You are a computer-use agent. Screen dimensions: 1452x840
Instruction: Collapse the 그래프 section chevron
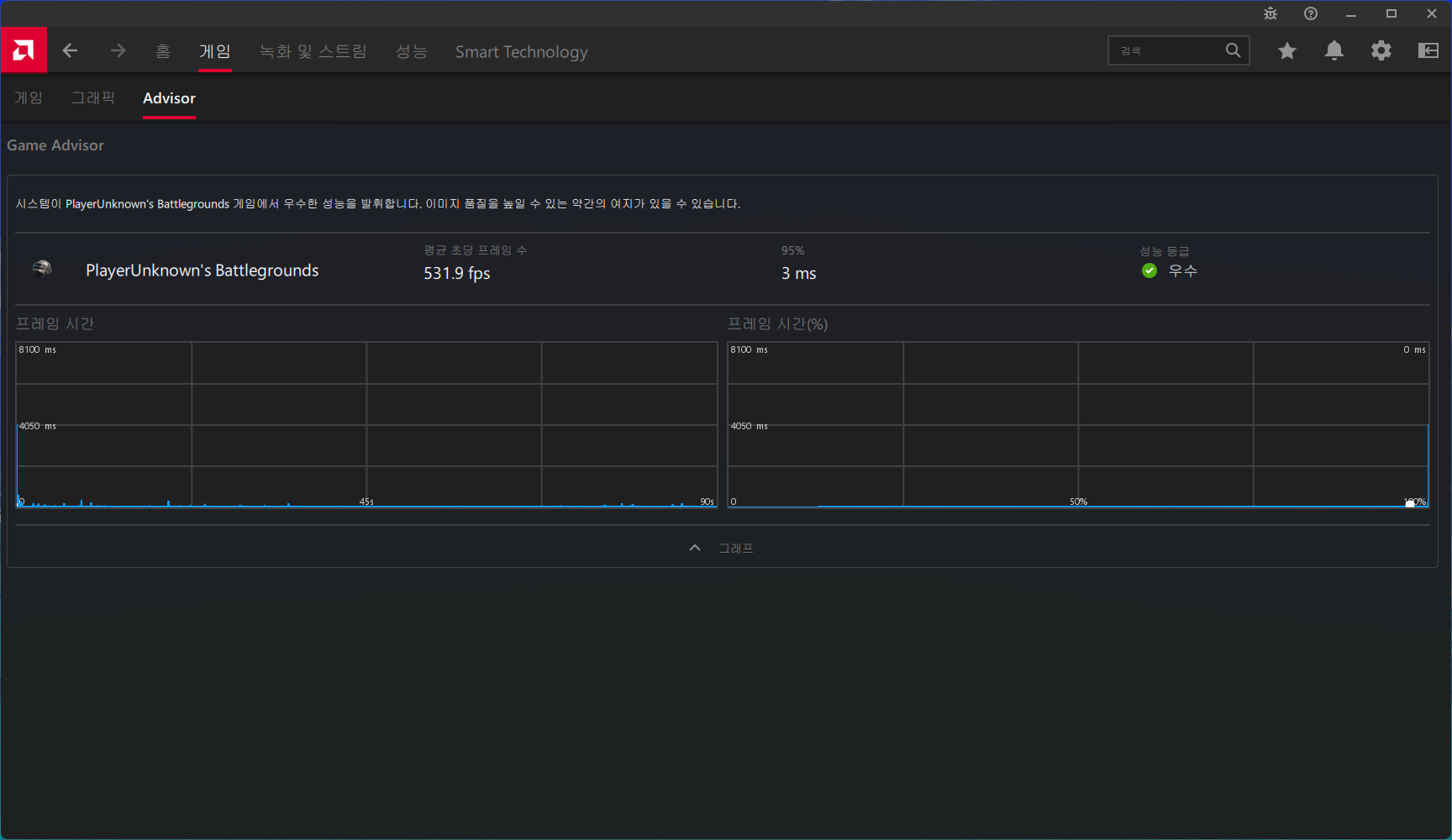pyautogui.click(x=695, y=548)
